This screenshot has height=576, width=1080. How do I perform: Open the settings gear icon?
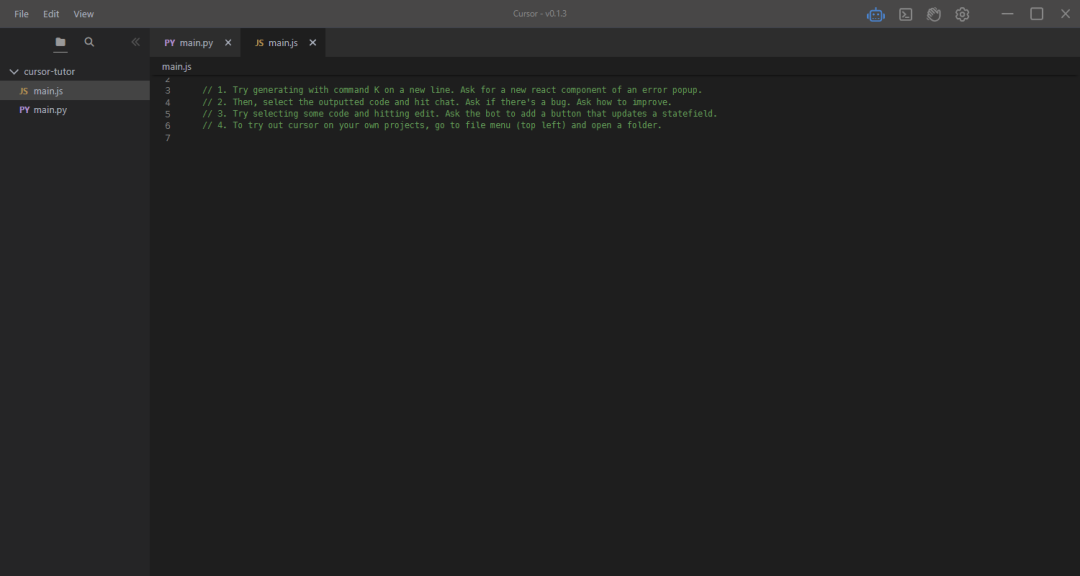click(962, 14)
